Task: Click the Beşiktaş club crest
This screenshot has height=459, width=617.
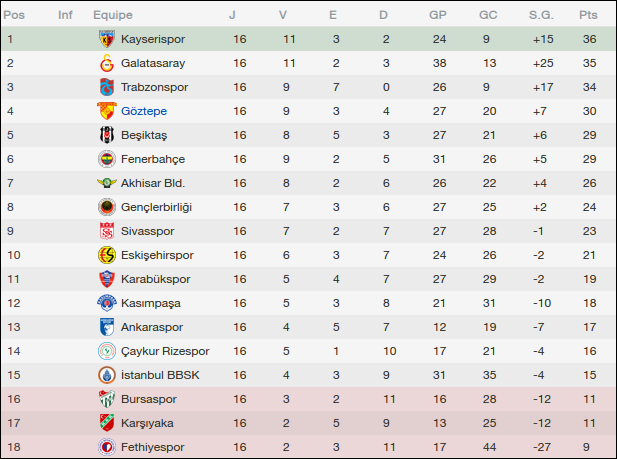Action: pyautogui.click(x=106, y=135)
